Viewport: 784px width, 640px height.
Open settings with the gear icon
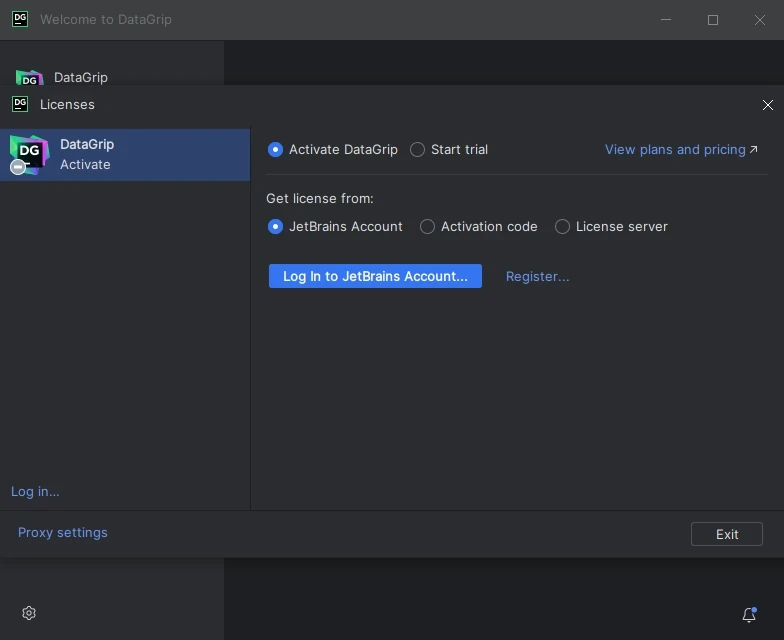coord(29,613)
